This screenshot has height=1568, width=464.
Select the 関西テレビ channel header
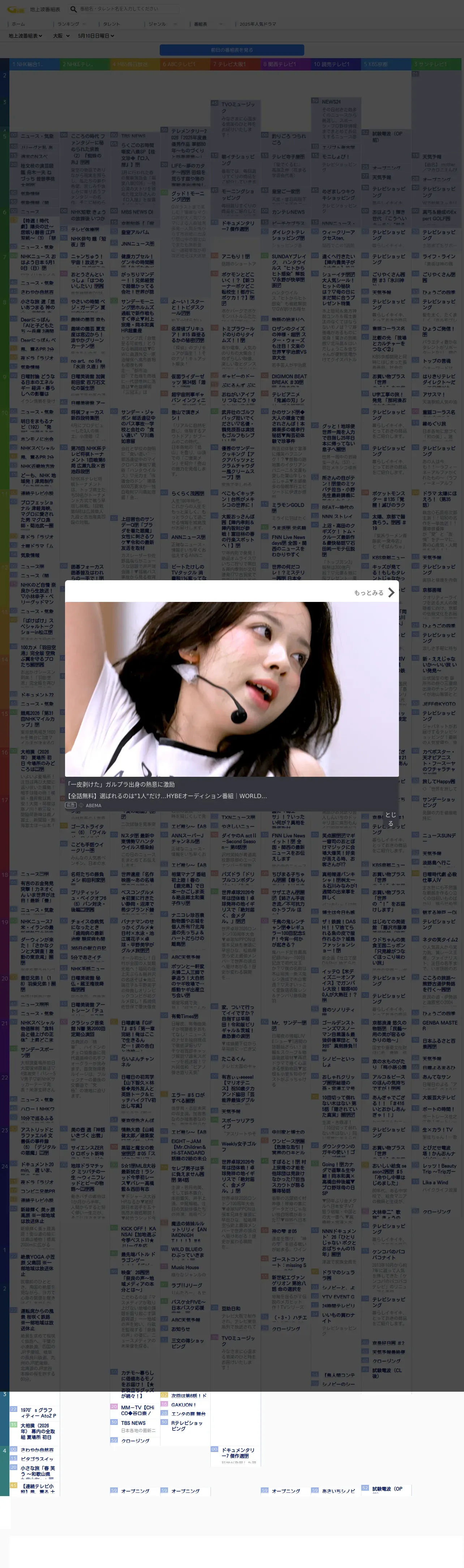point(285,64)
